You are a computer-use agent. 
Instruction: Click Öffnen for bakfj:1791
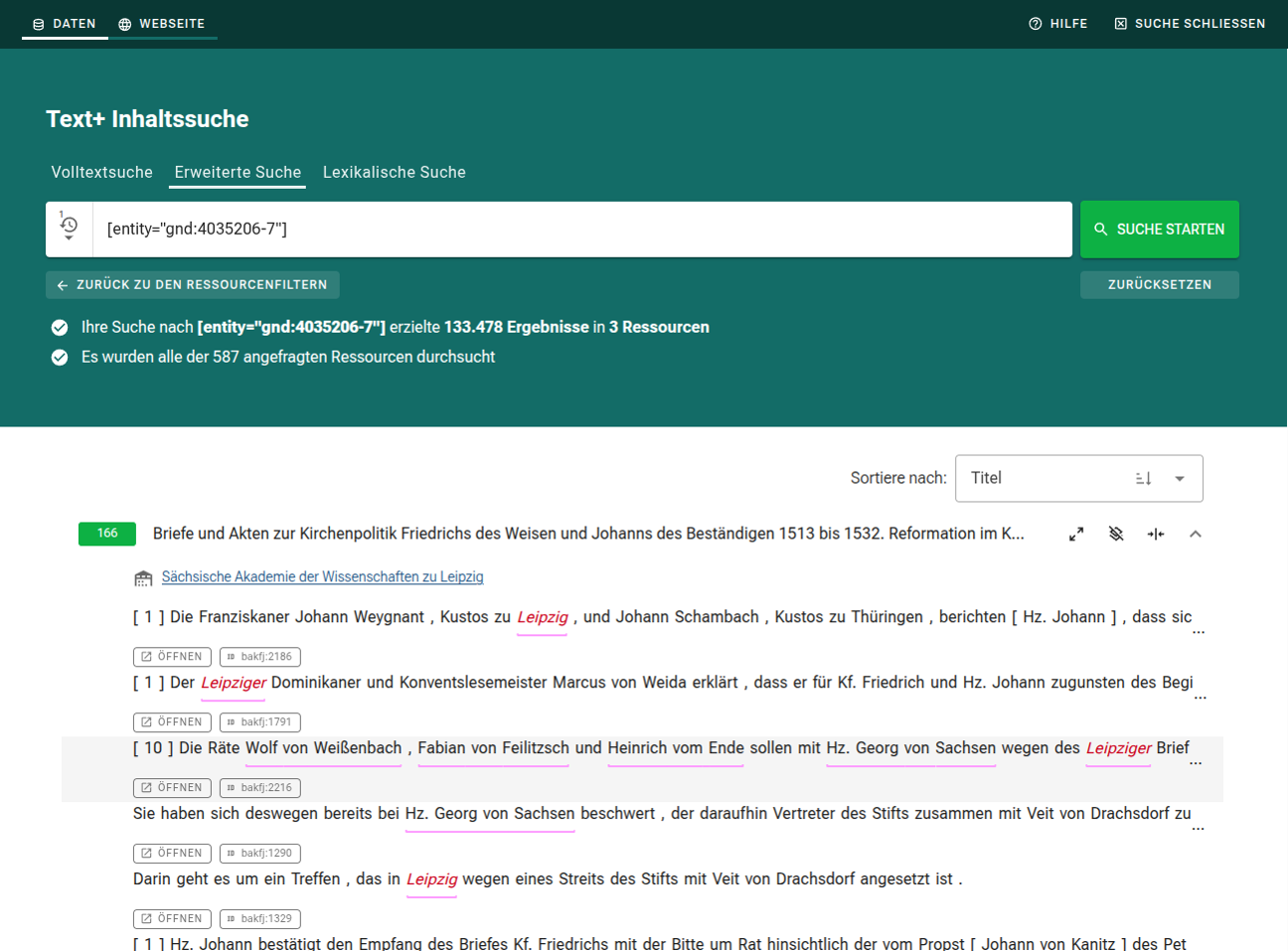pos(172,722)
